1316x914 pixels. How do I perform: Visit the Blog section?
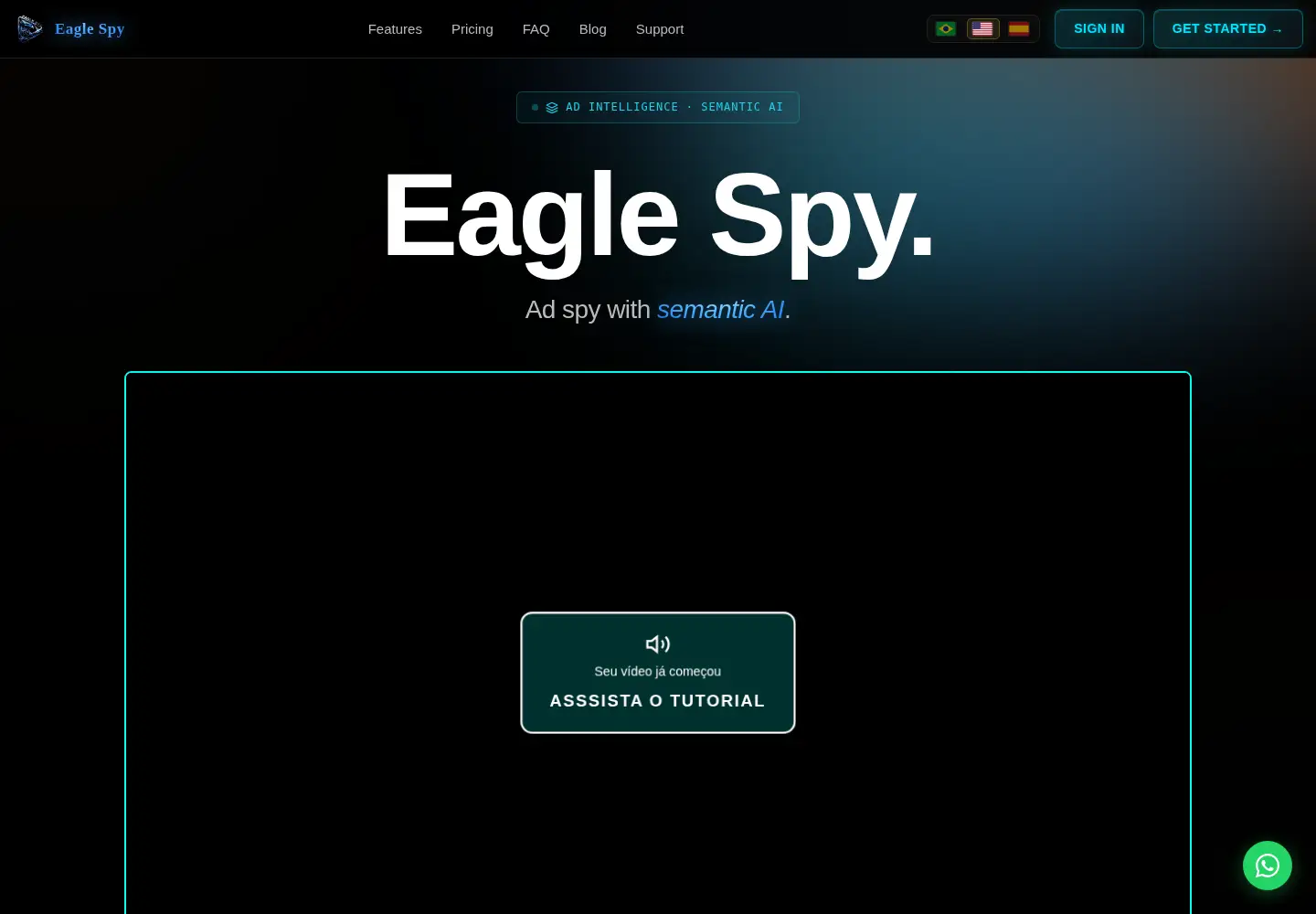coord(593,29)
